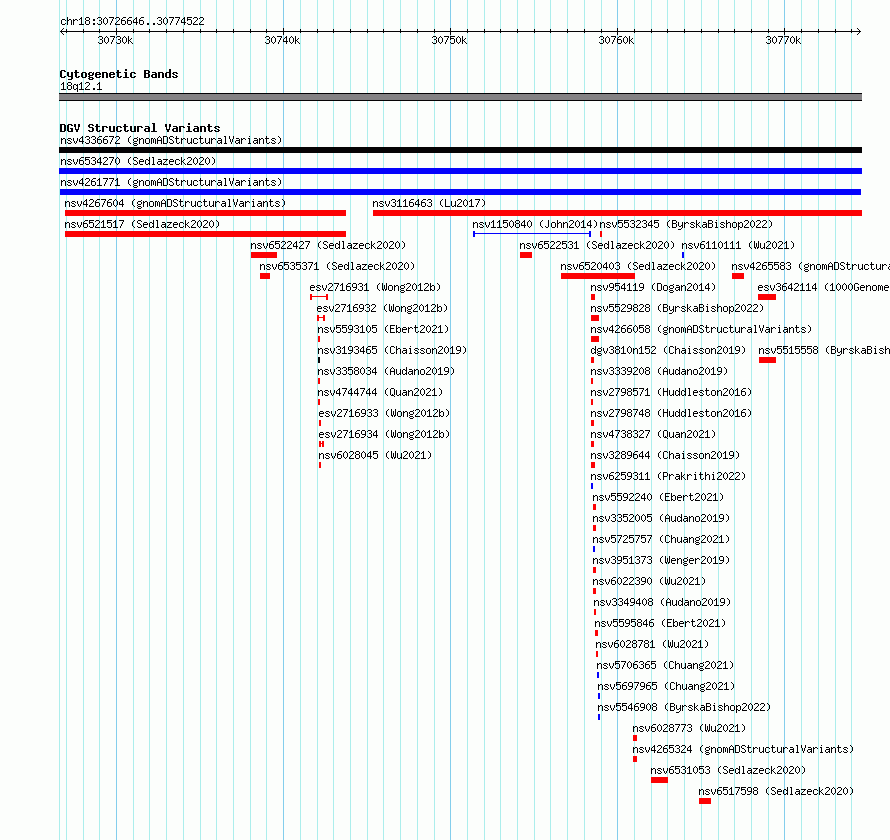This screenshot has width=890, height=840.
Task: Open nsv6259311 (Prakrithi2022) label
Action: click(668, 476)
